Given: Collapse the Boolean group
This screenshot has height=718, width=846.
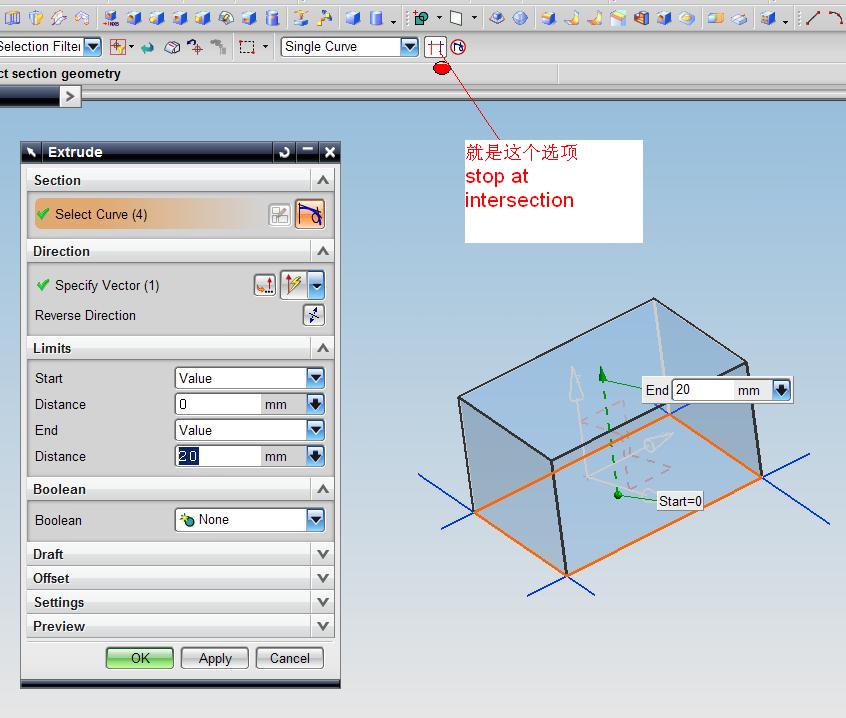Looking at the screenshot, I should coord(323,489).
